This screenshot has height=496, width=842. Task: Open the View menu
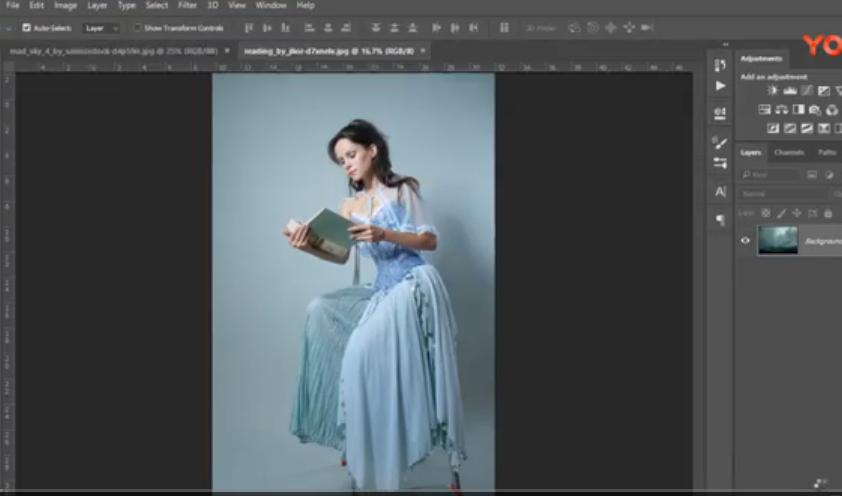coord(237,5)
